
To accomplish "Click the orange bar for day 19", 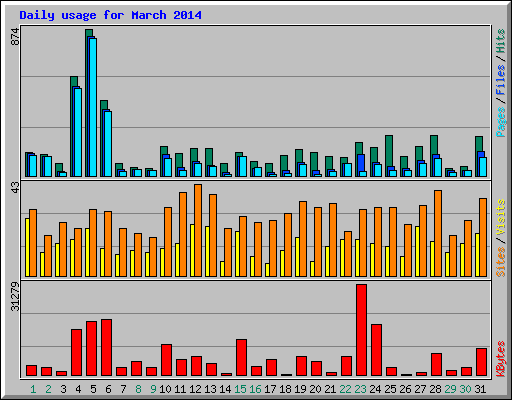I will point(303,239).
